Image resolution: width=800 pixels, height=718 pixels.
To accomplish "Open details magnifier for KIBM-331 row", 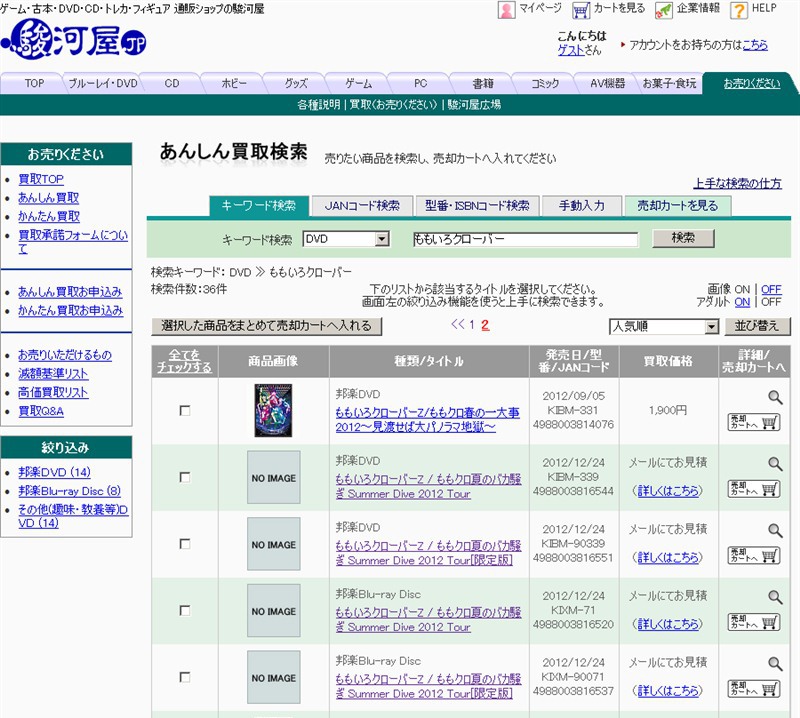I will (775, 397).
